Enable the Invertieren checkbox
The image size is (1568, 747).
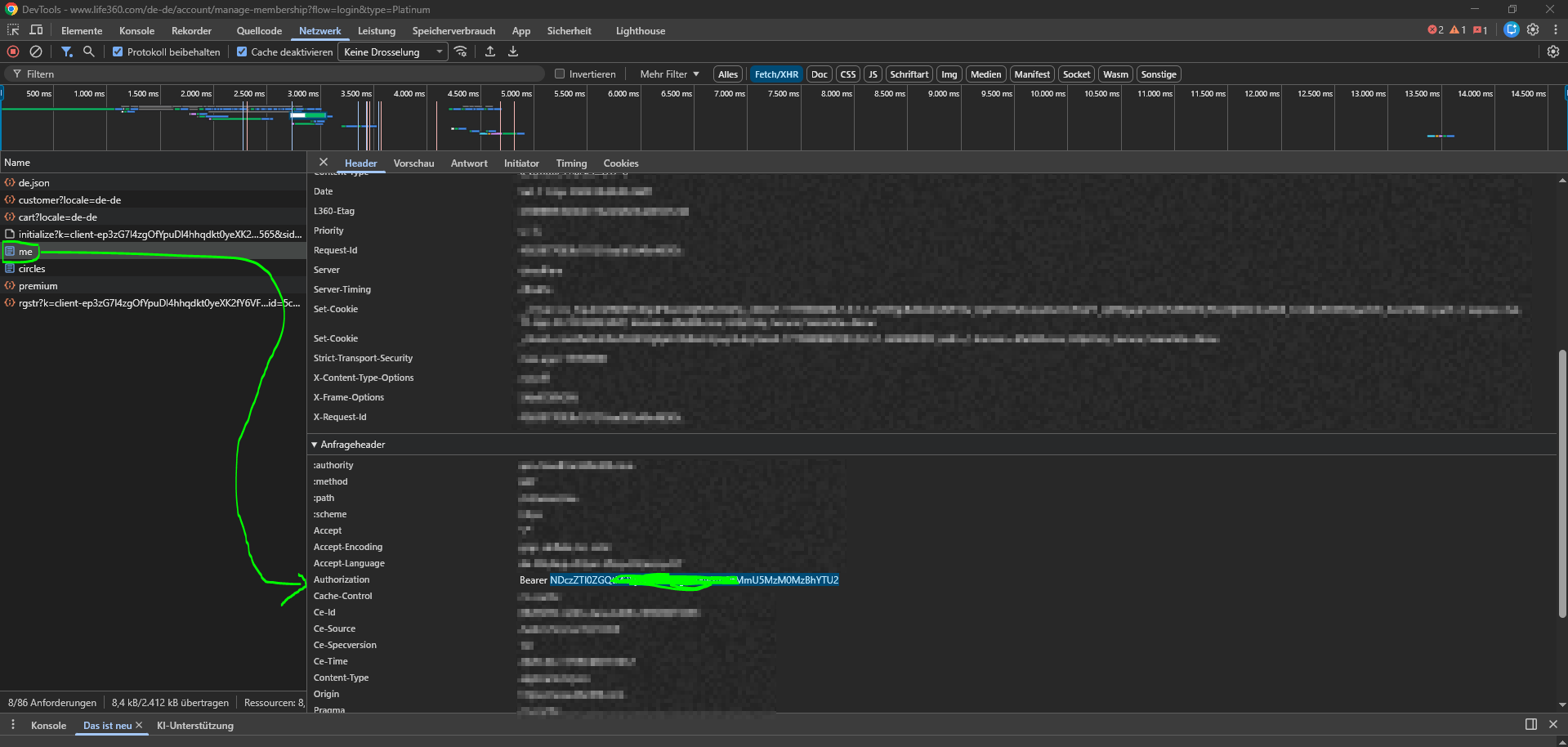point(560,74)
